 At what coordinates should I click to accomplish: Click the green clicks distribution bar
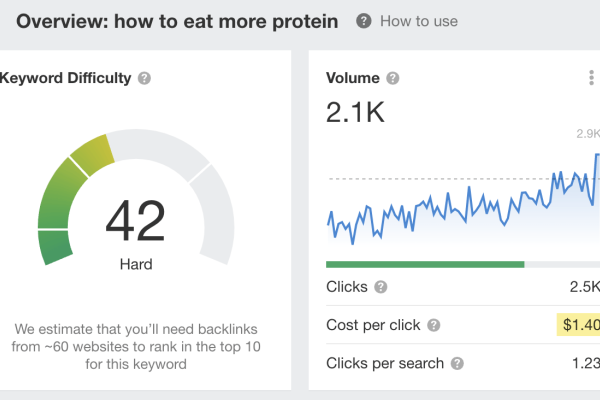pyautogui.click(x=425, y=264)
